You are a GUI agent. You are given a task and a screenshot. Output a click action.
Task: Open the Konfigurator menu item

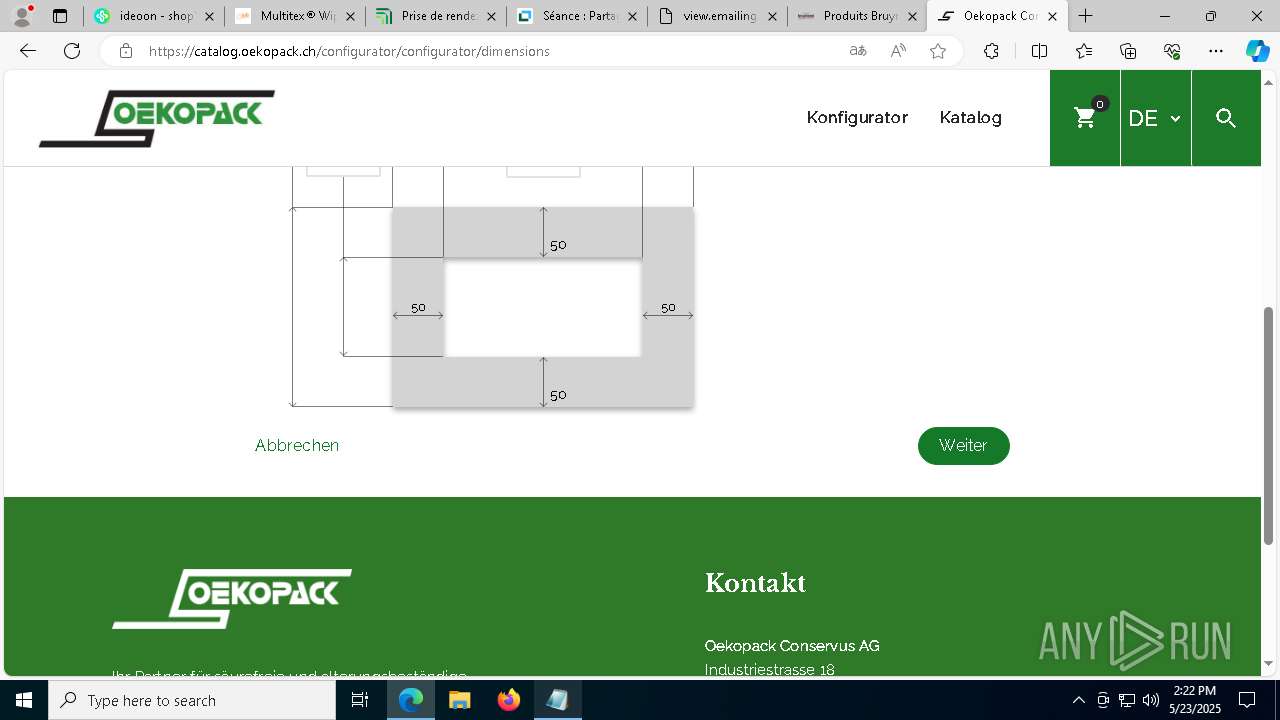point(857,117)
